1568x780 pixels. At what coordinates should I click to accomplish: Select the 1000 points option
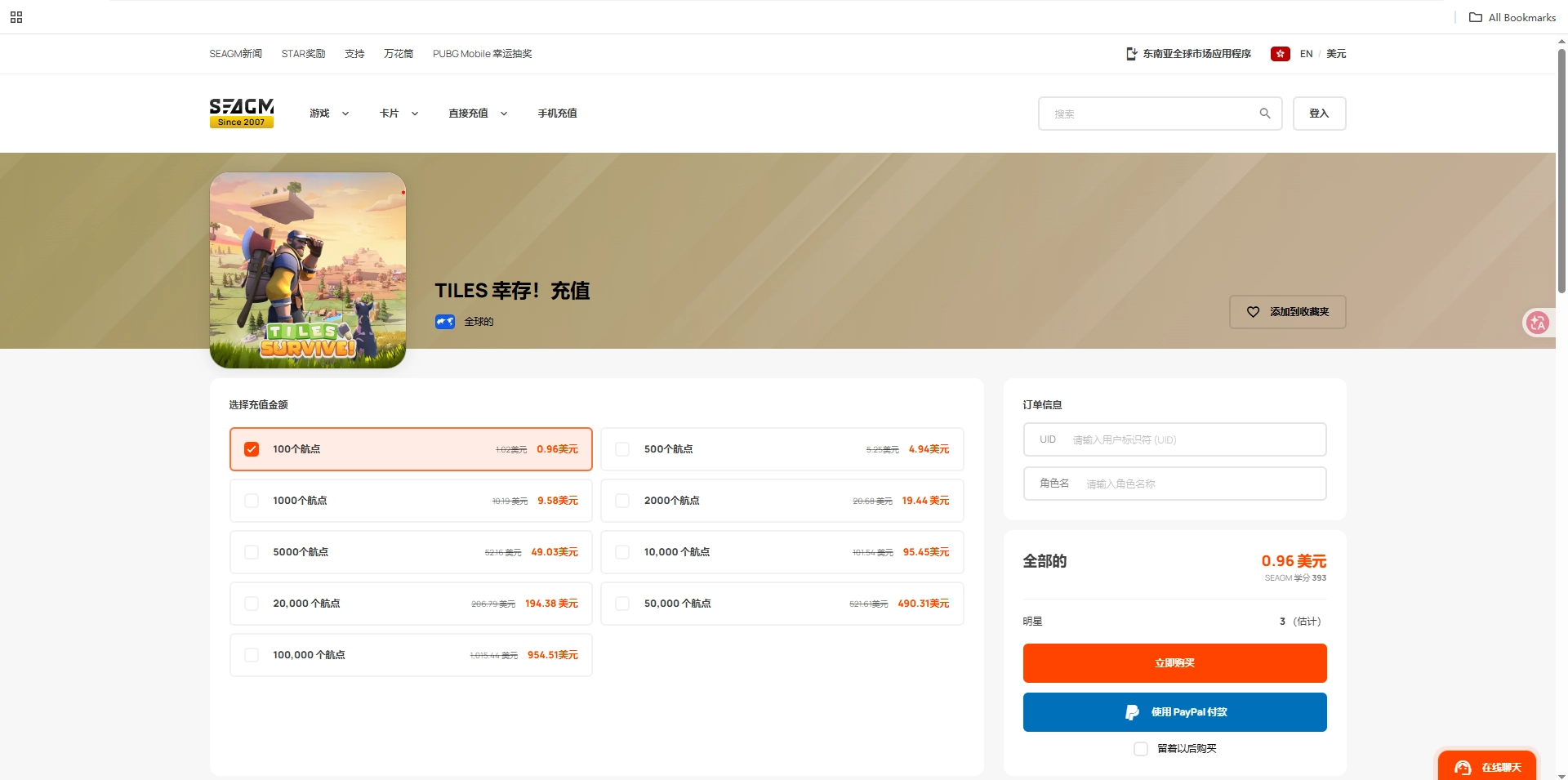[411, 501]
